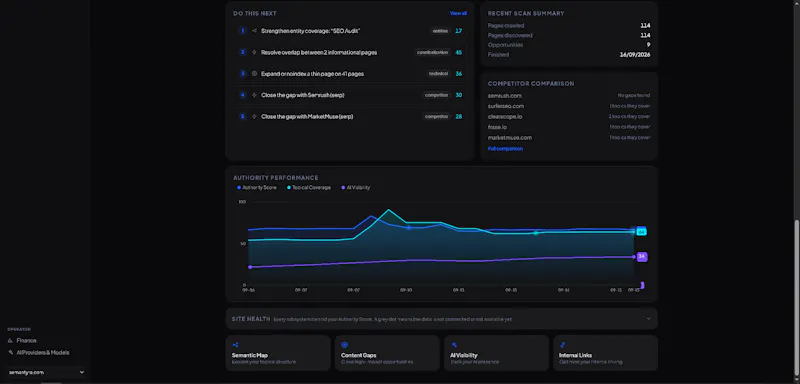The image size is (800, 384).
Task: Click the purple 34 end-value badge on chart
Action: coord(642,257)
